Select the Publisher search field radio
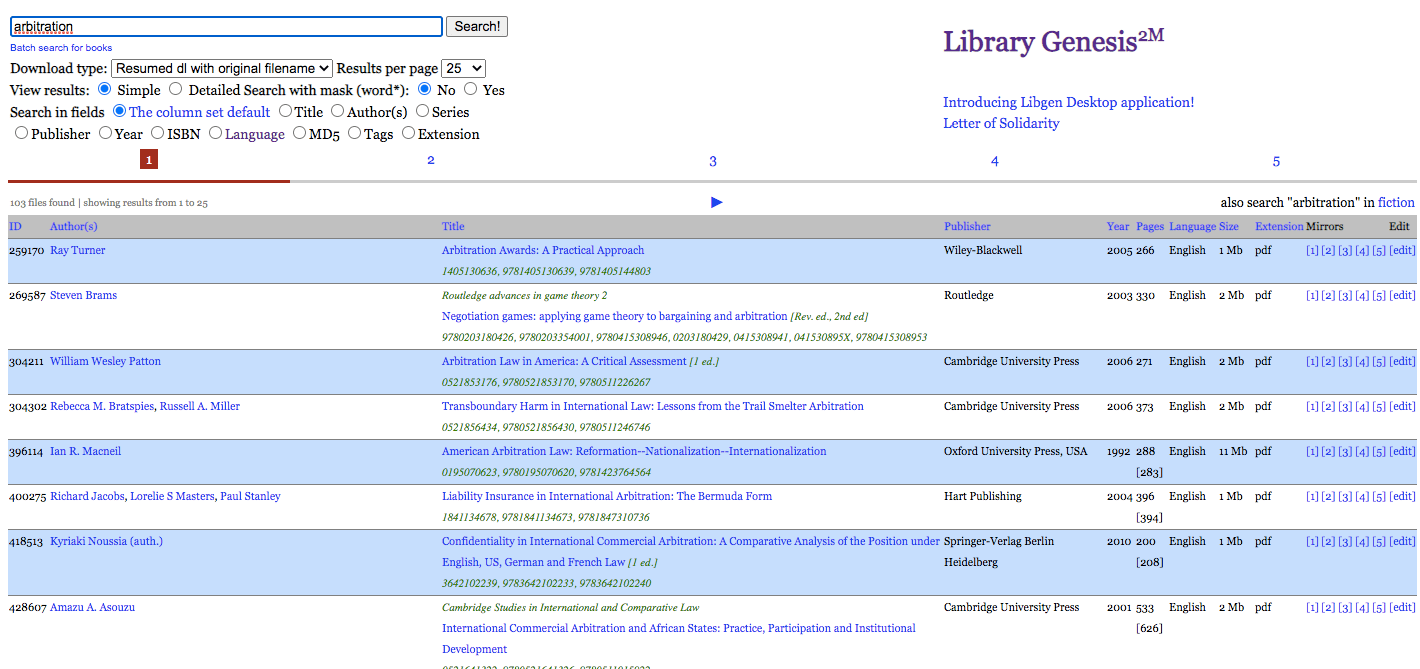Image resolution: width=1420 pixels, height=669 pixels. [x=22, y=133]
